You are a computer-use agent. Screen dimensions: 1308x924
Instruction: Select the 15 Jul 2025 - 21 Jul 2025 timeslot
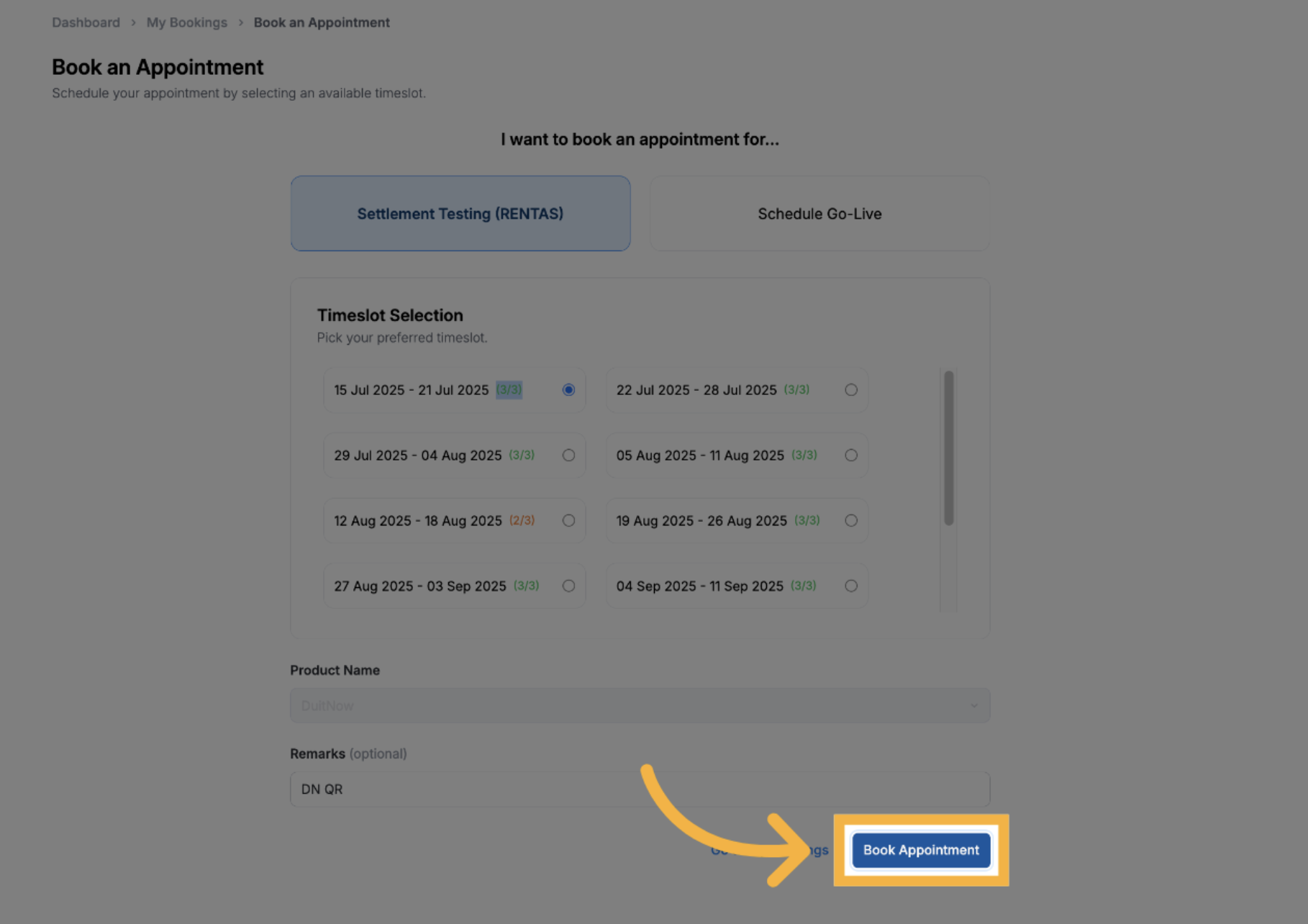tap(568, 390)
